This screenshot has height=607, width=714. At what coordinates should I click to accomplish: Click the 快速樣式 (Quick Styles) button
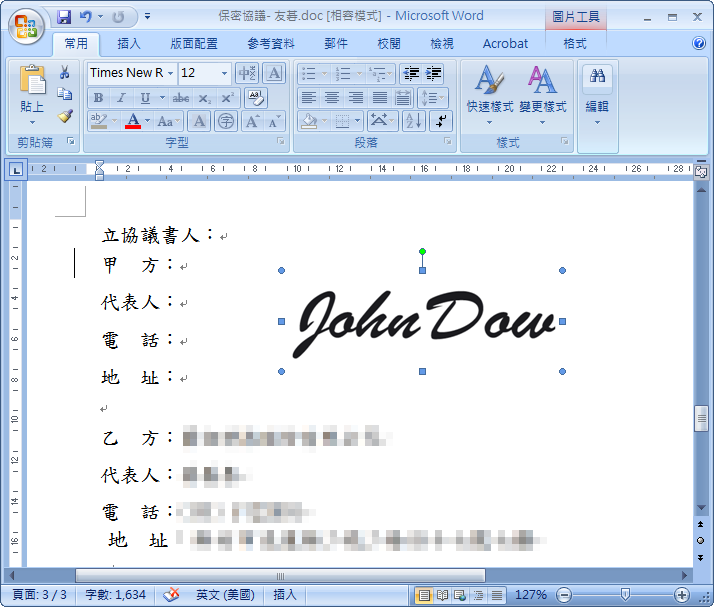(489, 92)
